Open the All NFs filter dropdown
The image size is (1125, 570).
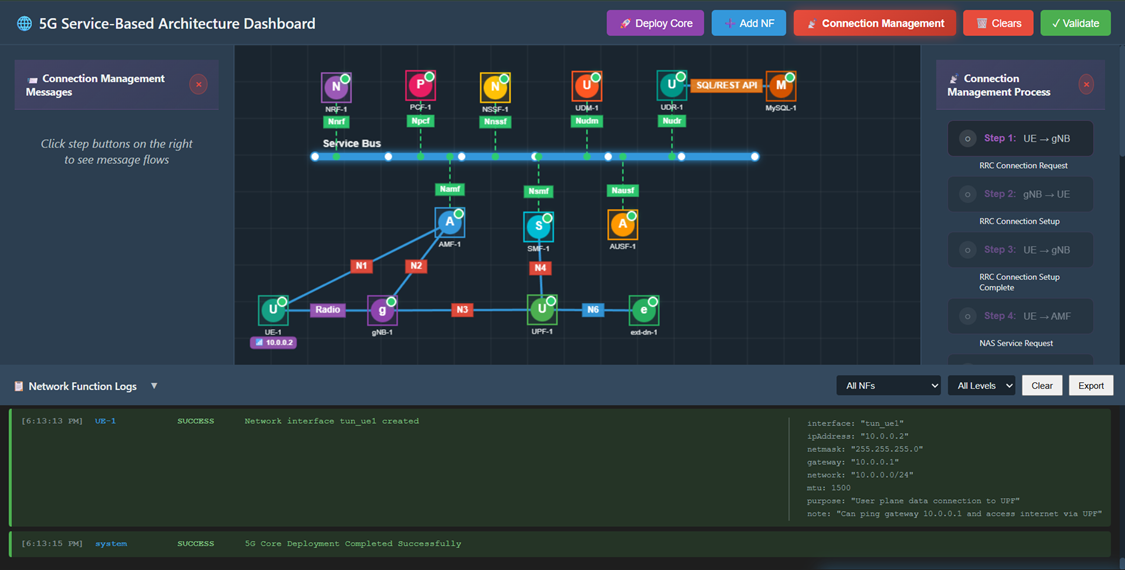click(x=888, y=386)
